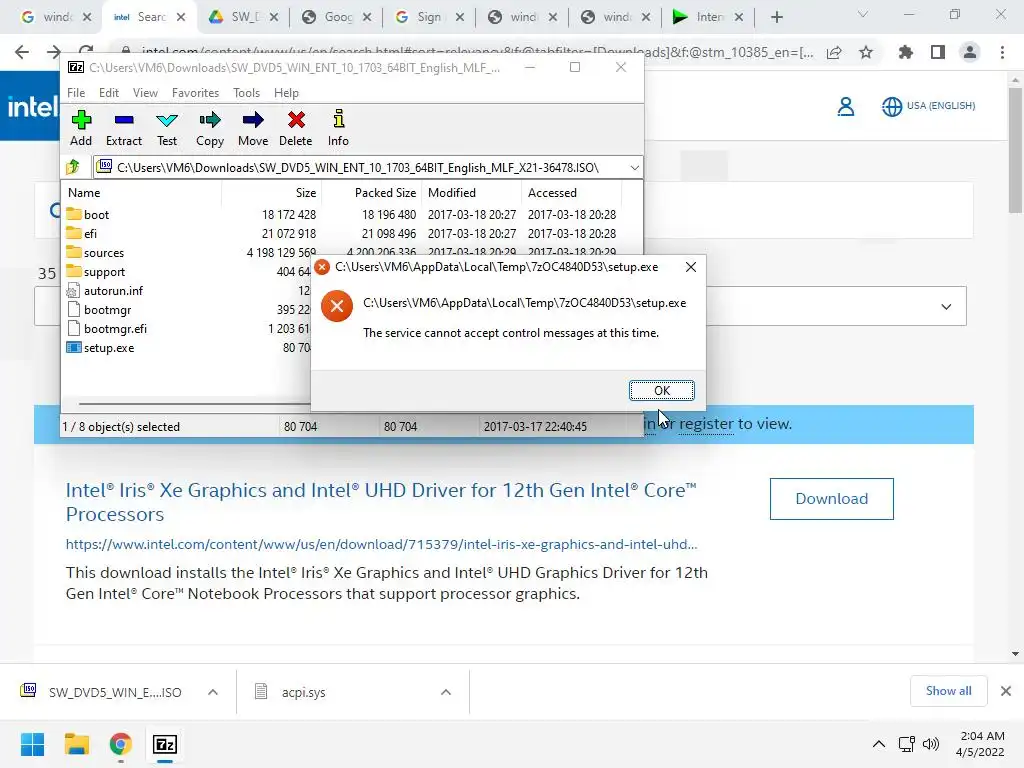Open Chrome three-dot menu
The width and height of the screenshot is (1024, 768).
(x=1002, y=52)
